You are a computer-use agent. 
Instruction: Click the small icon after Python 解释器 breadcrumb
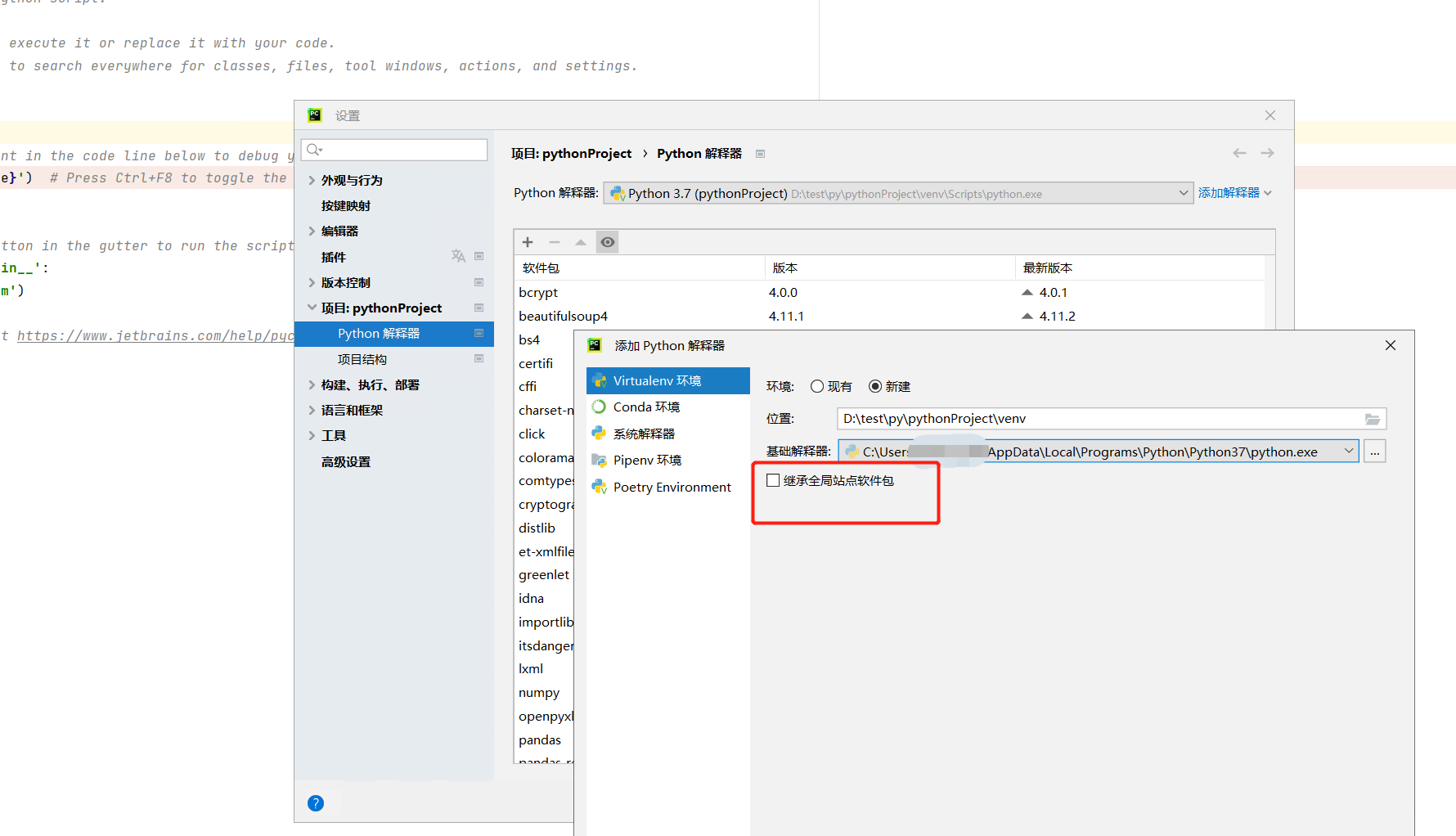tap(760, 154)
